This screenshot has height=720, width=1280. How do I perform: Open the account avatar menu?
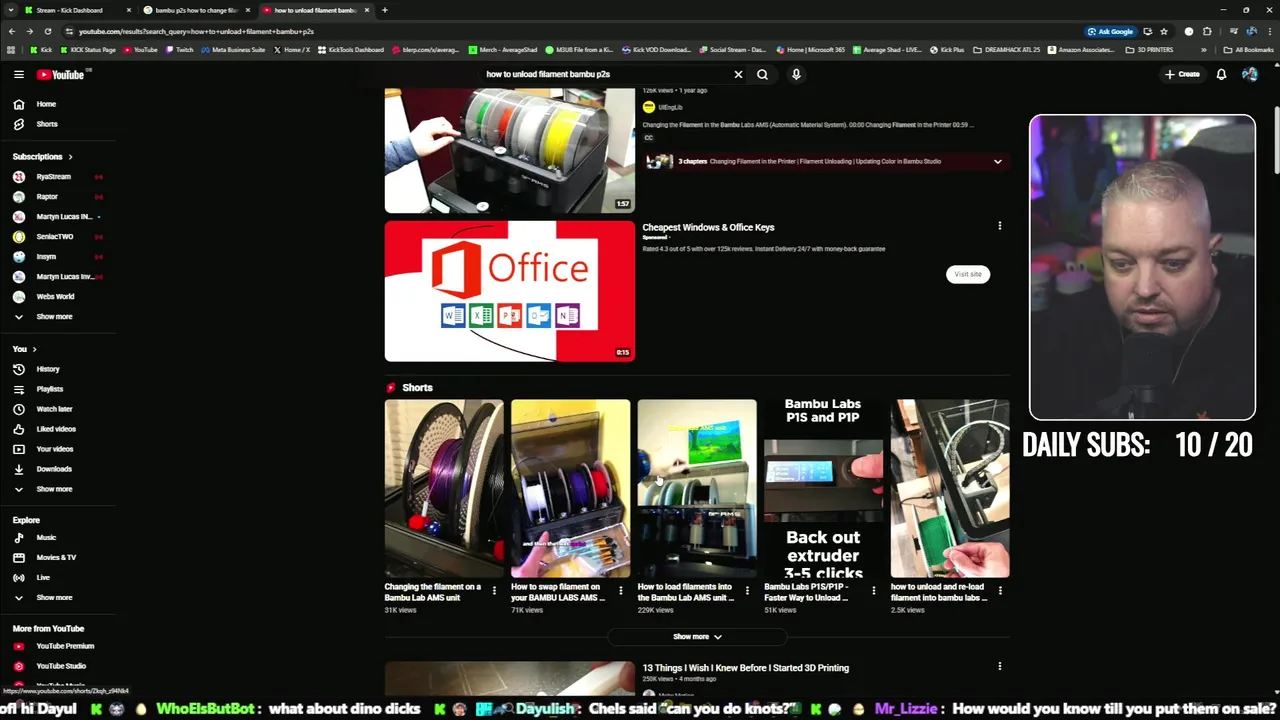tap(1249, 74)
